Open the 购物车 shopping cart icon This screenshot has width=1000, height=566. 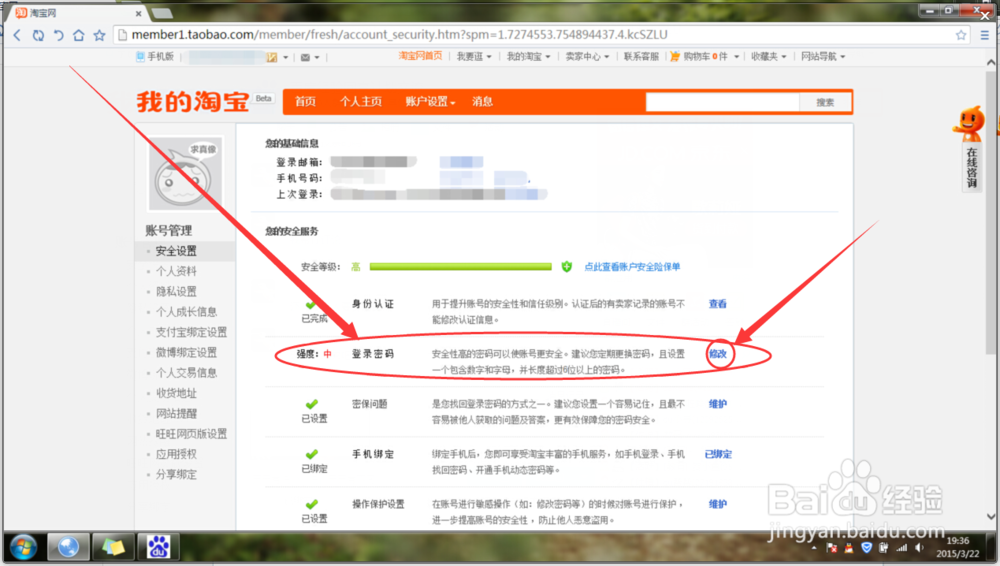(675, 57)
